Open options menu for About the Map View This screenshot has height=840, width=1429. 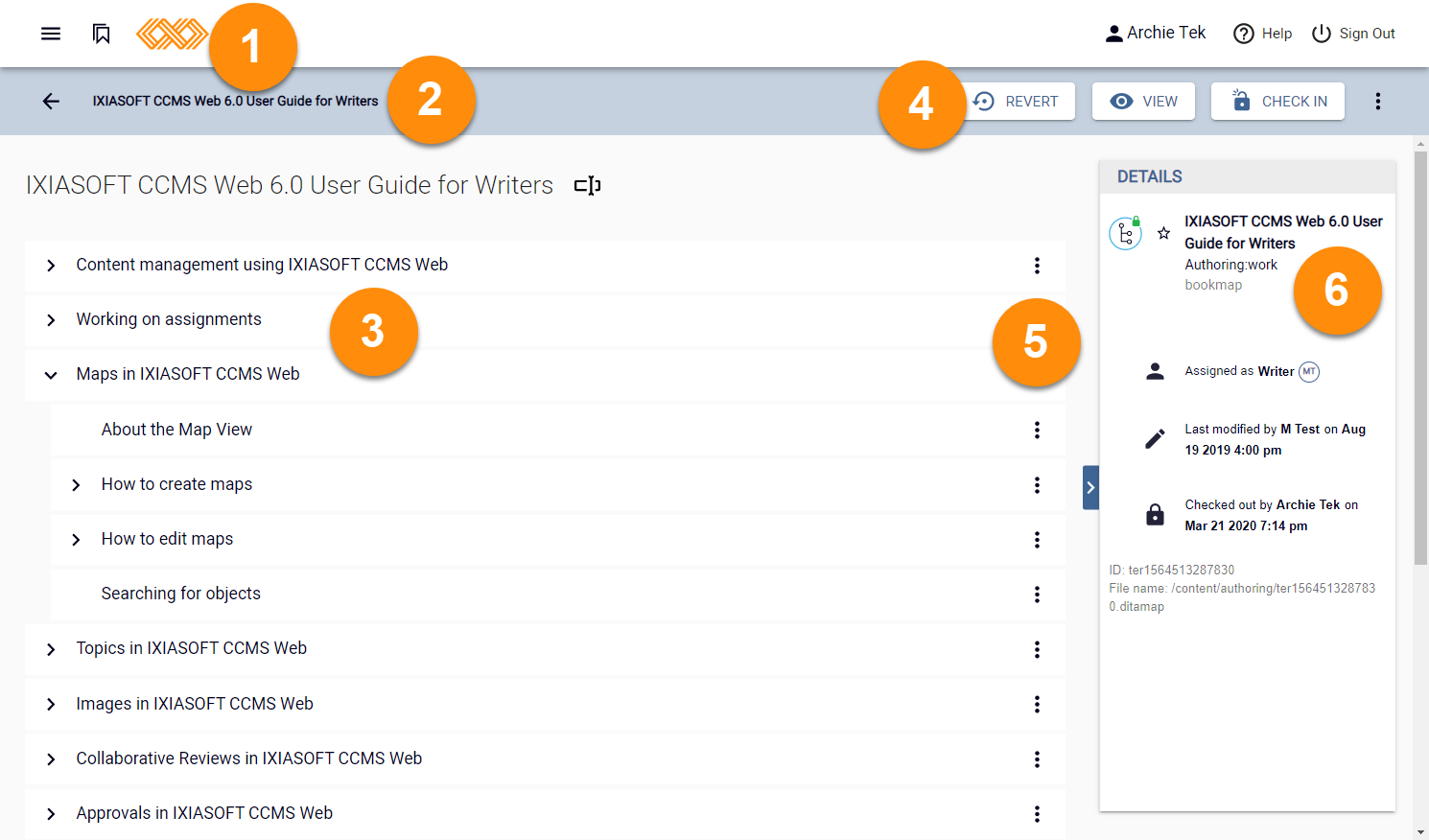point(1037,430)
